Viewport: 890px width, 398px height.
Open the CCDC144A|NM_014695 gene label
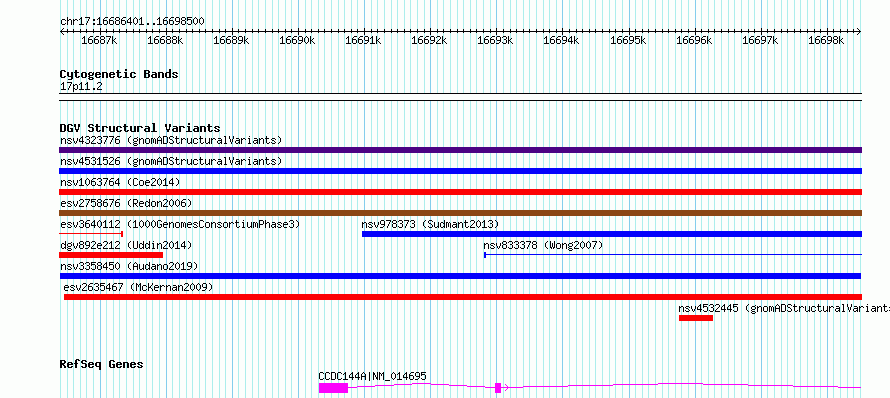pos(372,376)
